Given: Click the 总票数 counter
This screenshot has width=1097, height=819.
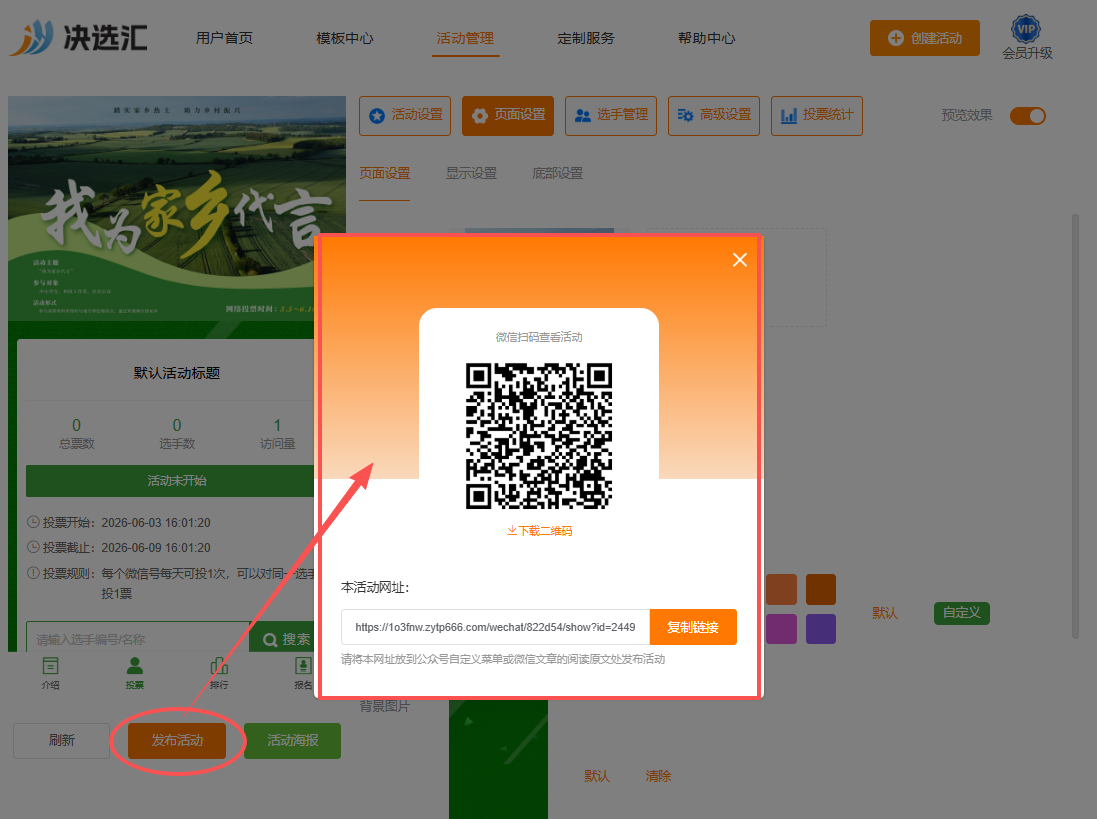Looking at the screenshot, I should pos(76,434).
